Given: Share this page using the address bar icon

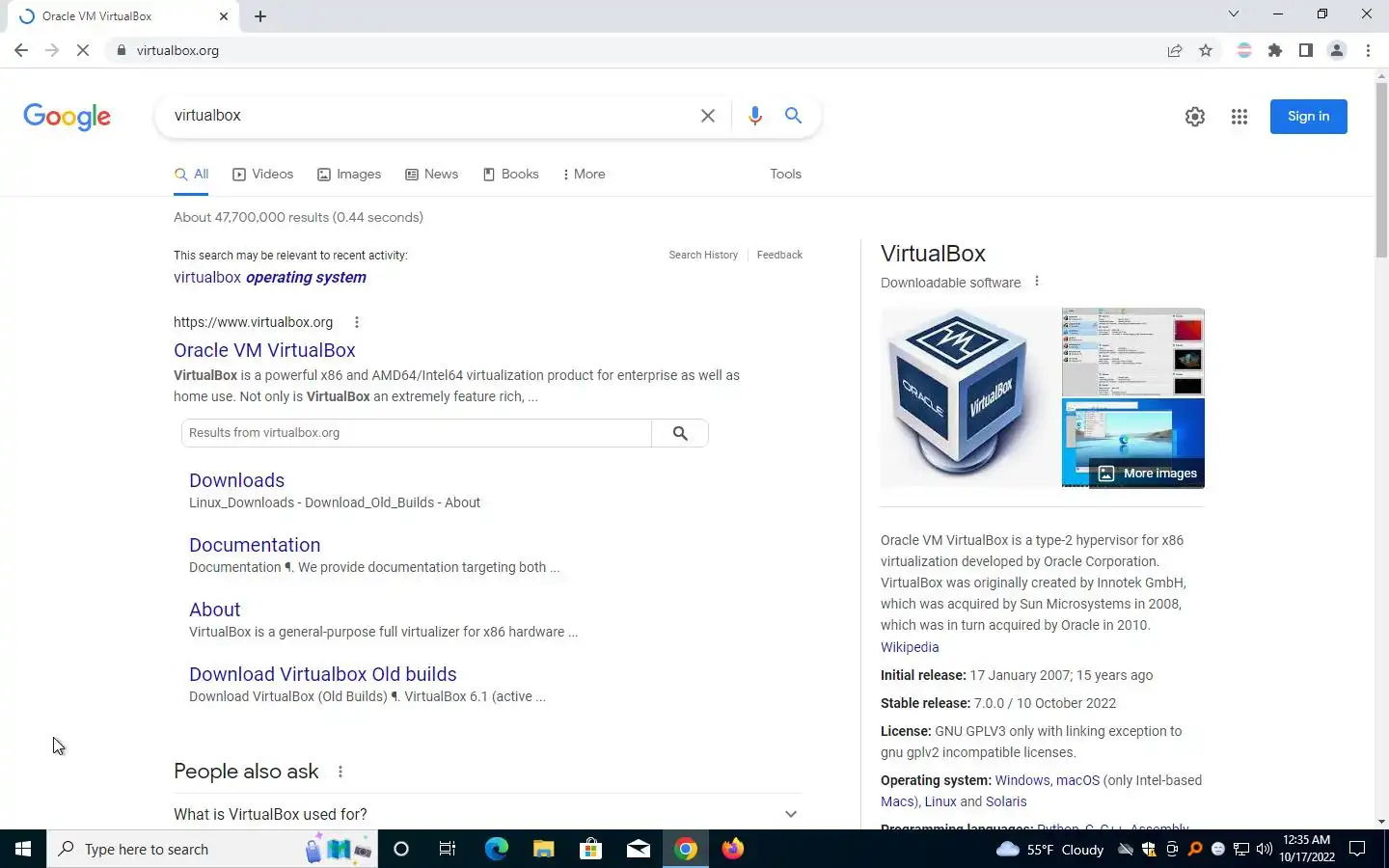Looking at the screenshot, I should [1175, 50].
